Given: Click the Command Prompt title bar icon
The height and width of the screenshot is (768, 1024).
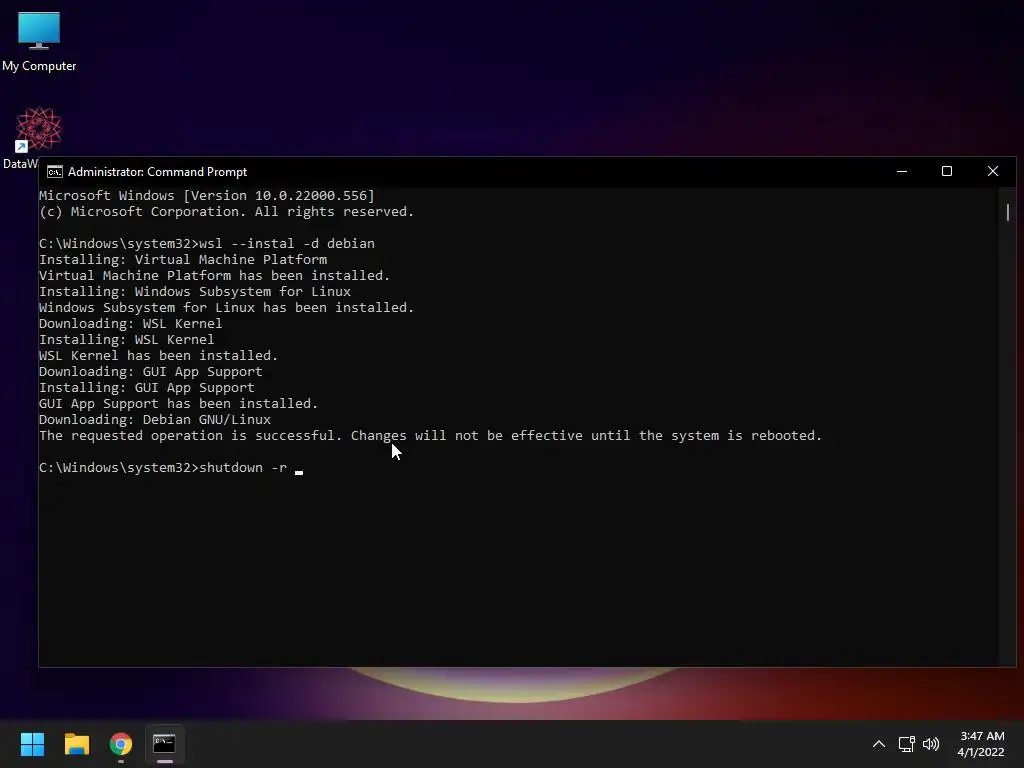Looking at the screenshot, I should 55,172.
